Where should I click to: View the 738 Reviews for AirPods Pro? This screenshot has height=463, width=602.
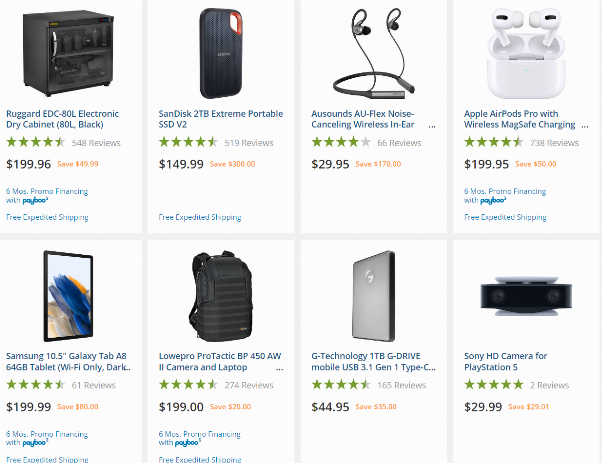[554, 143]
